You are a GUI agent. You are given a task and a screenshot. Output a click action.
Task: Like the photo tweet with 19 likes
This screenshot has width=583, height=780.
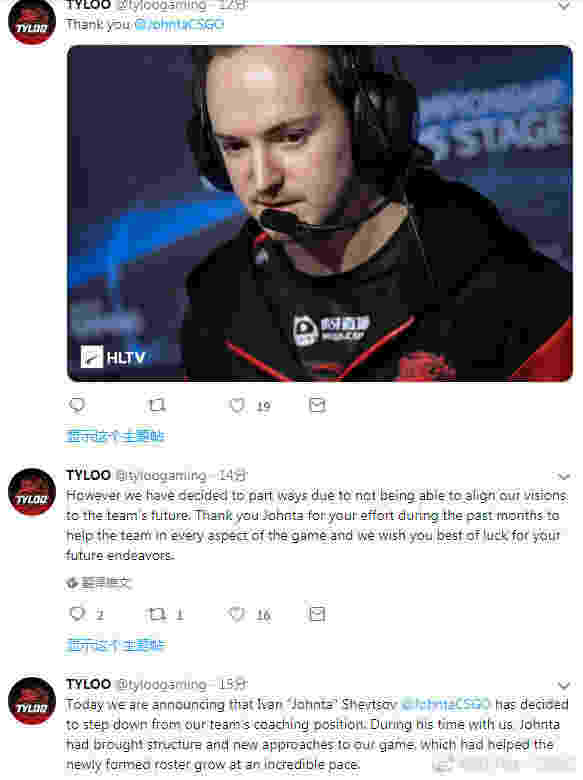pyautogui.click(x=237, y=405)
